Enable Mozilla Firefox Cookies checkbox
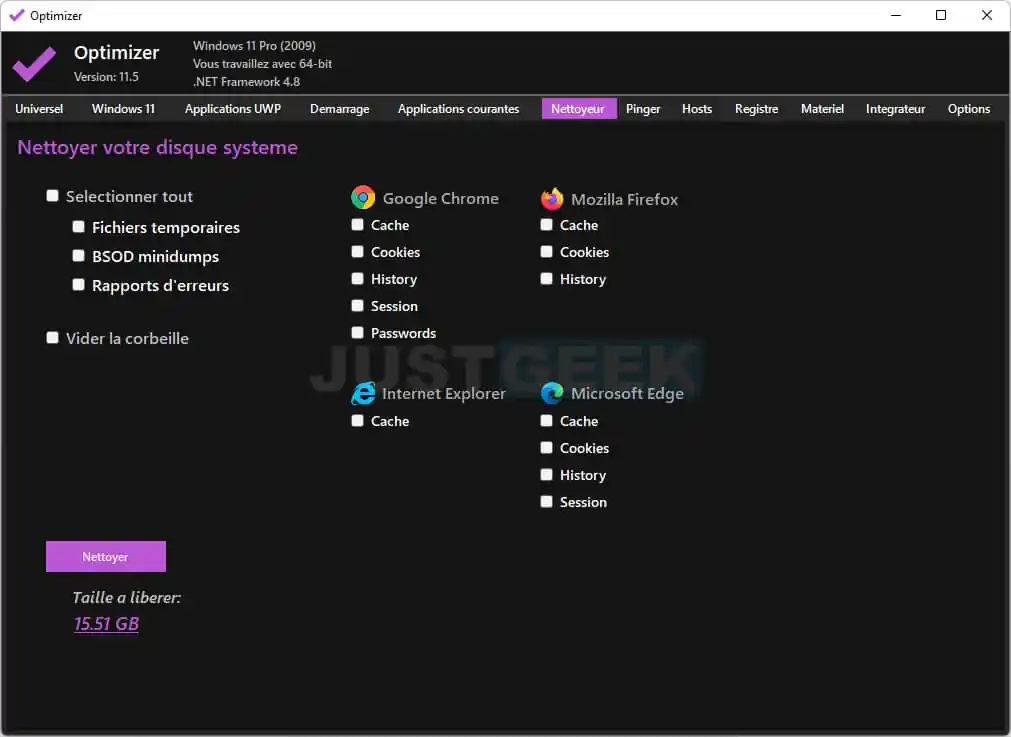1011x737 pixels. tap(546, 251)
